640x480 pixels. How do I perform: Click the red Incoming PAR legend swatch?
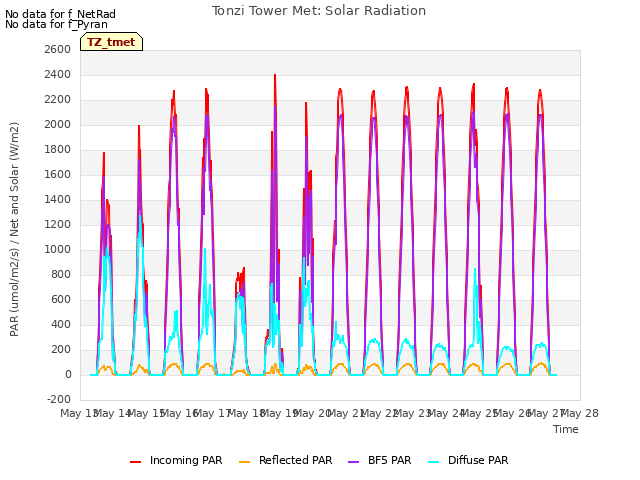coord(136,462)
